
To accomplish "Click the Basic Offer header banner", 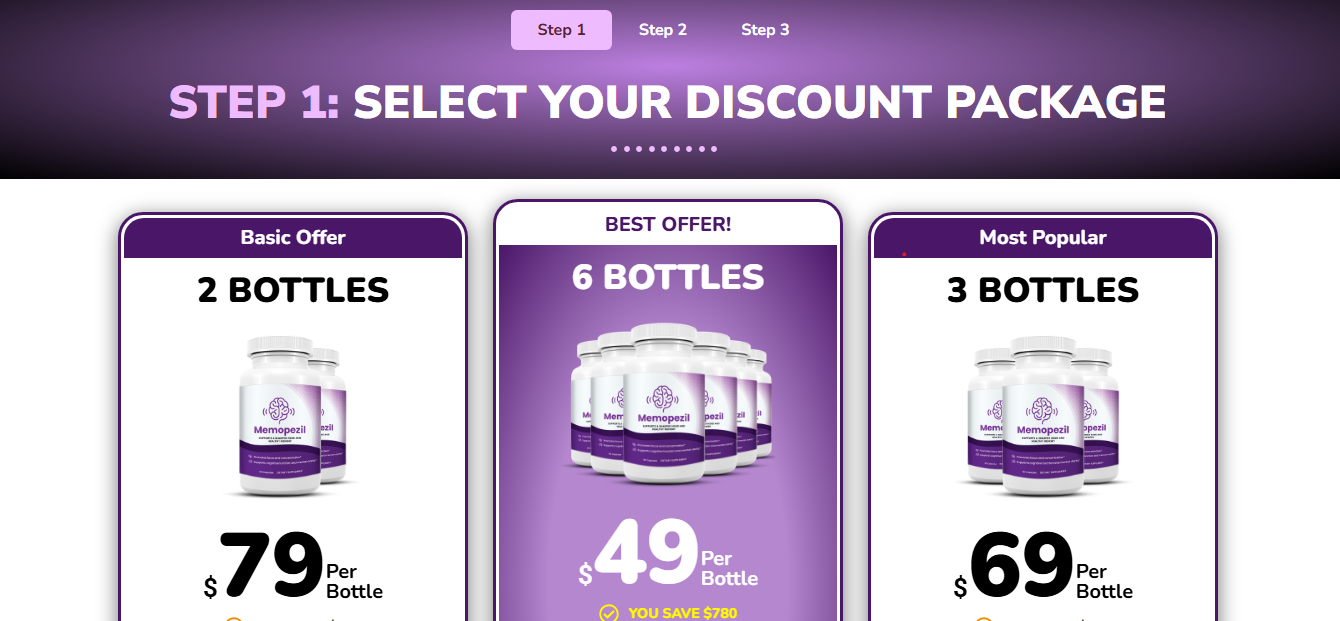I will pos(293,238).
